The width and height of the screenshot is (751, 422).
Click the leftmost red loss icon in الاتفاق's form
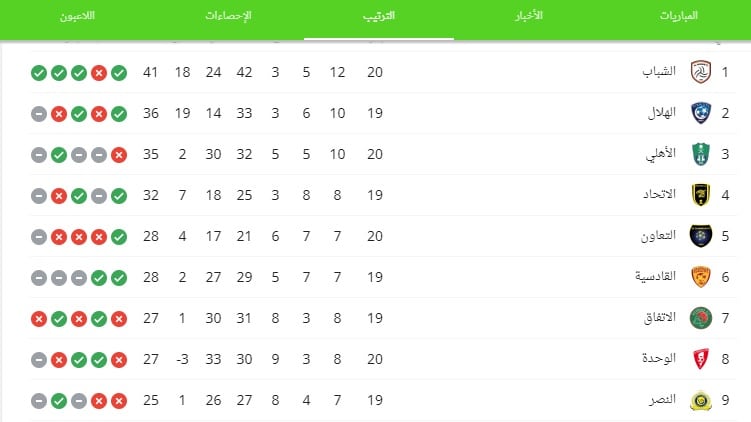click(39, 319)
